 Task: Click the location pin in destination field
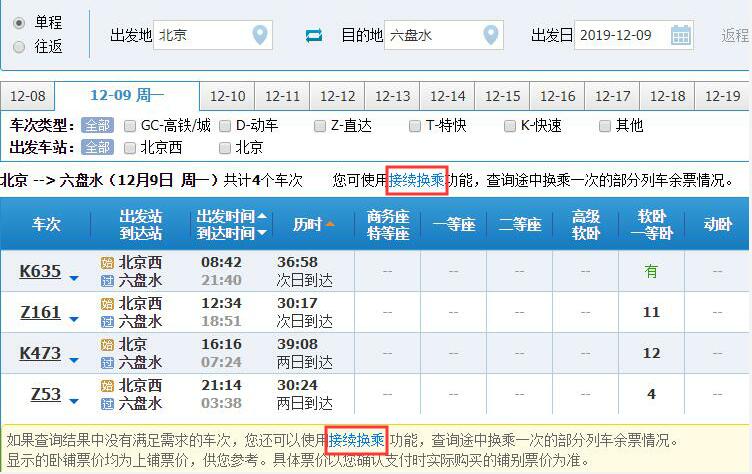(491, 35)
